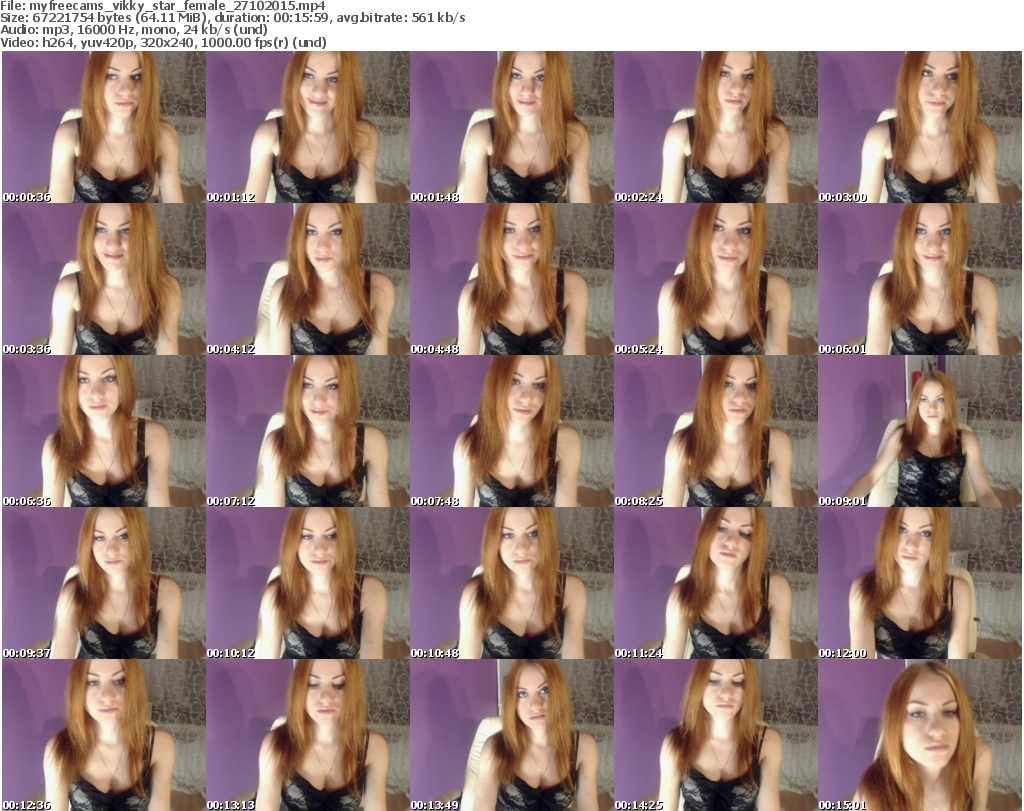Choose the frame labeled 00:04:48

(x=511, y=279)
